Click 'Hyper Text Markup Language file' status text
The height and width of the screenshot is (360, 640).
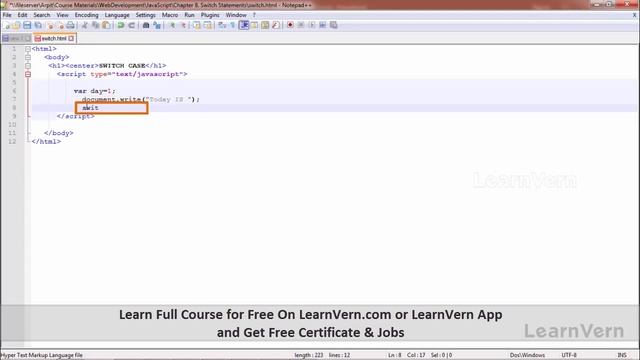[x=41, y=355]
